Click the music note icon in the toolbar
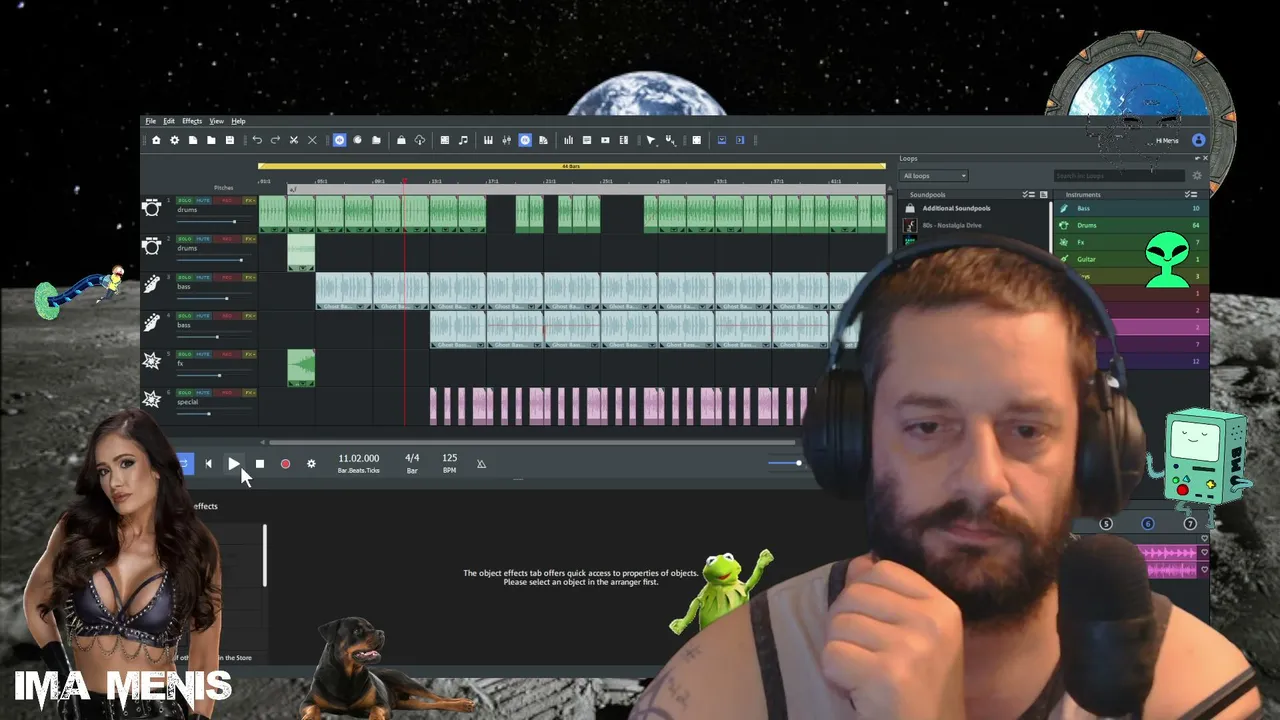This screenshot has height=720, width=1280. coord(463,140)
